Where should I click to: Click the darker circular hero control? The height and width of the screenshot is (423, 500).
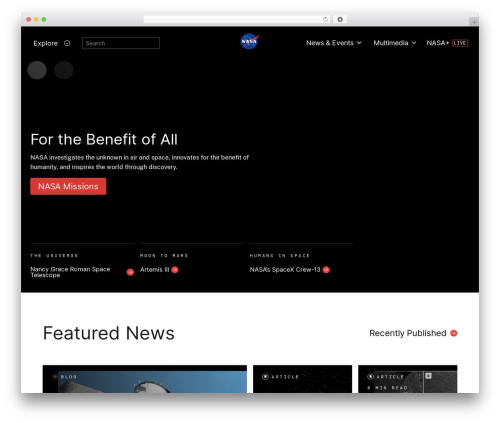[x=64, y=70]
